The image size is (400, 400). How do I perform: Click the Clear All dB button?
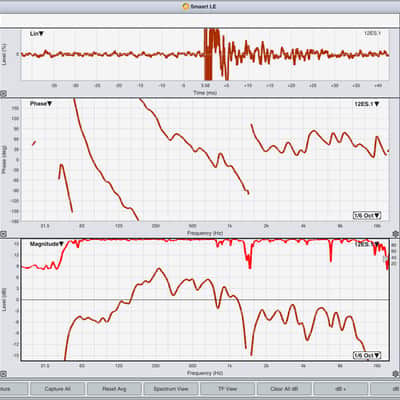point(284,389)
